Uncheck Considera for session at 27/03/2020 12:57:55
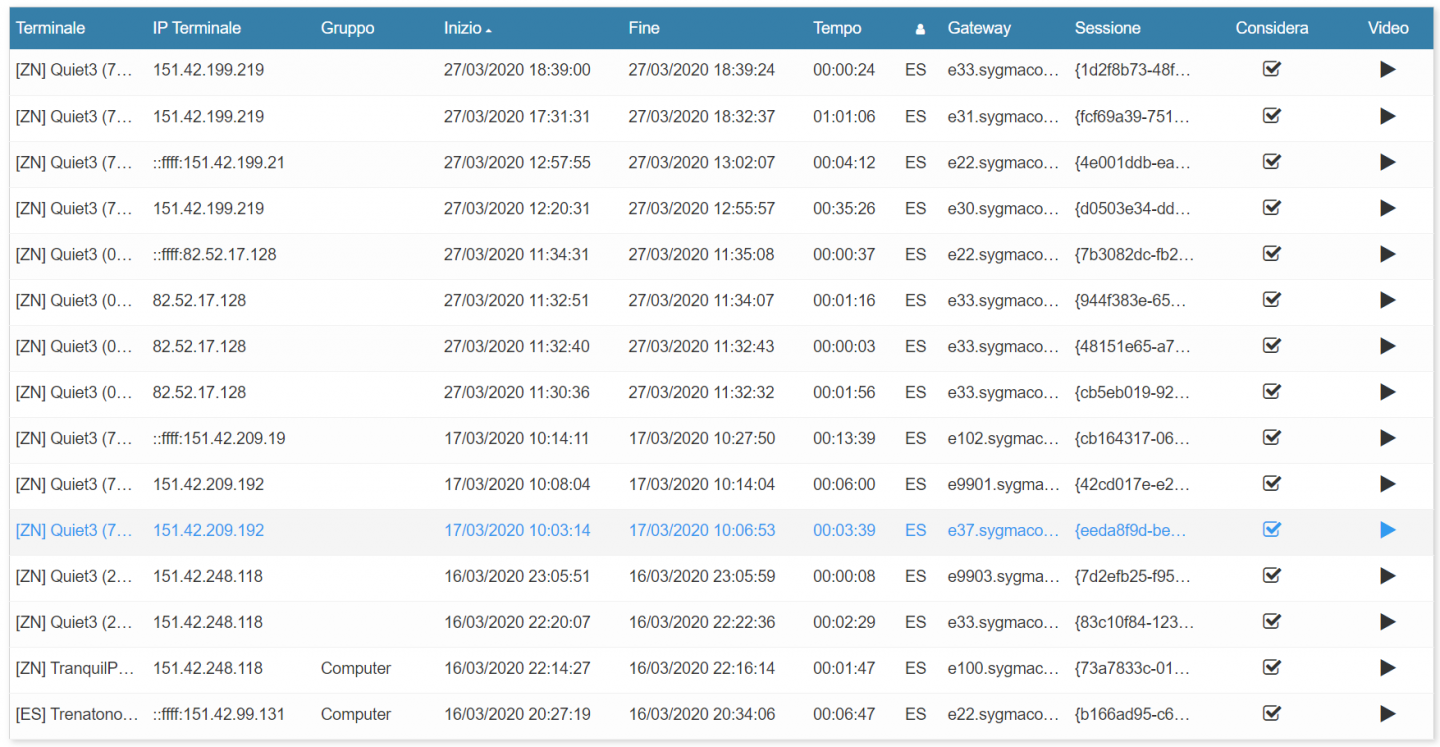Image resolution: width=1440 pixels, height=747 pixels. pyautogui.click(x=1271, y=162)
